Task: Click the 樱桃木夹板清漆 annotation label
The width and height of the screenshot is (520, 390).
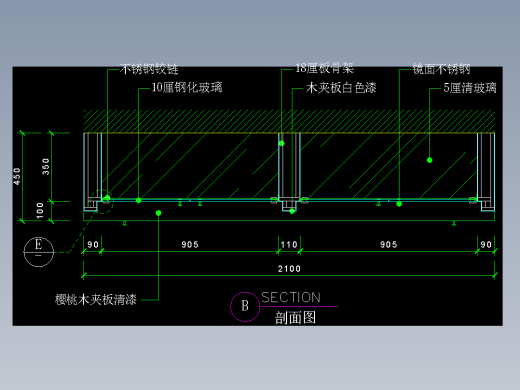Action: 96,300
